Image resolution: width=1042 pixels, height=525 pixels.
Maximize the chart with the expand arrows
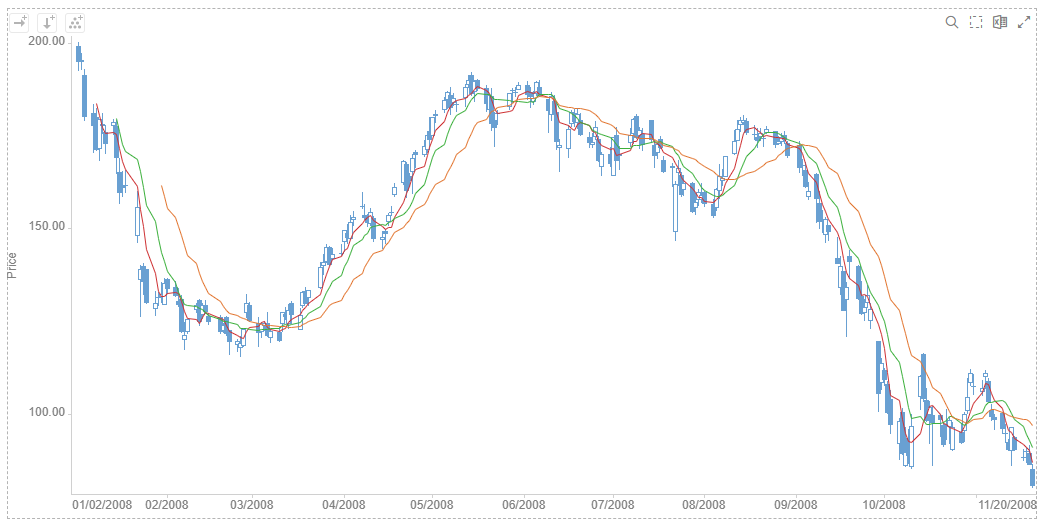click(x=1023, y=23)
